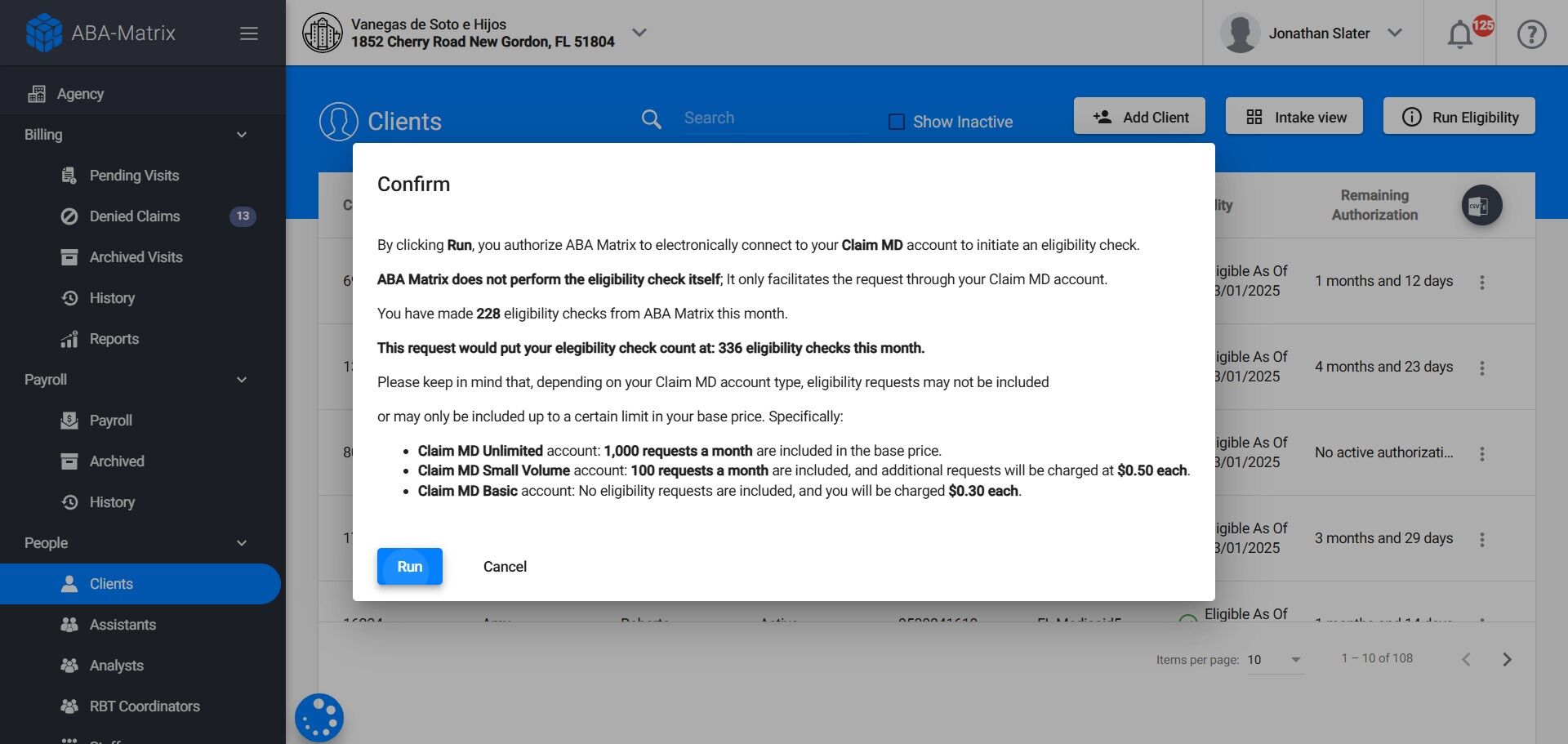The width and height of the screenshot is (1568, 744).
Task: Open row menu for No active authorization
Action: 1482,454
